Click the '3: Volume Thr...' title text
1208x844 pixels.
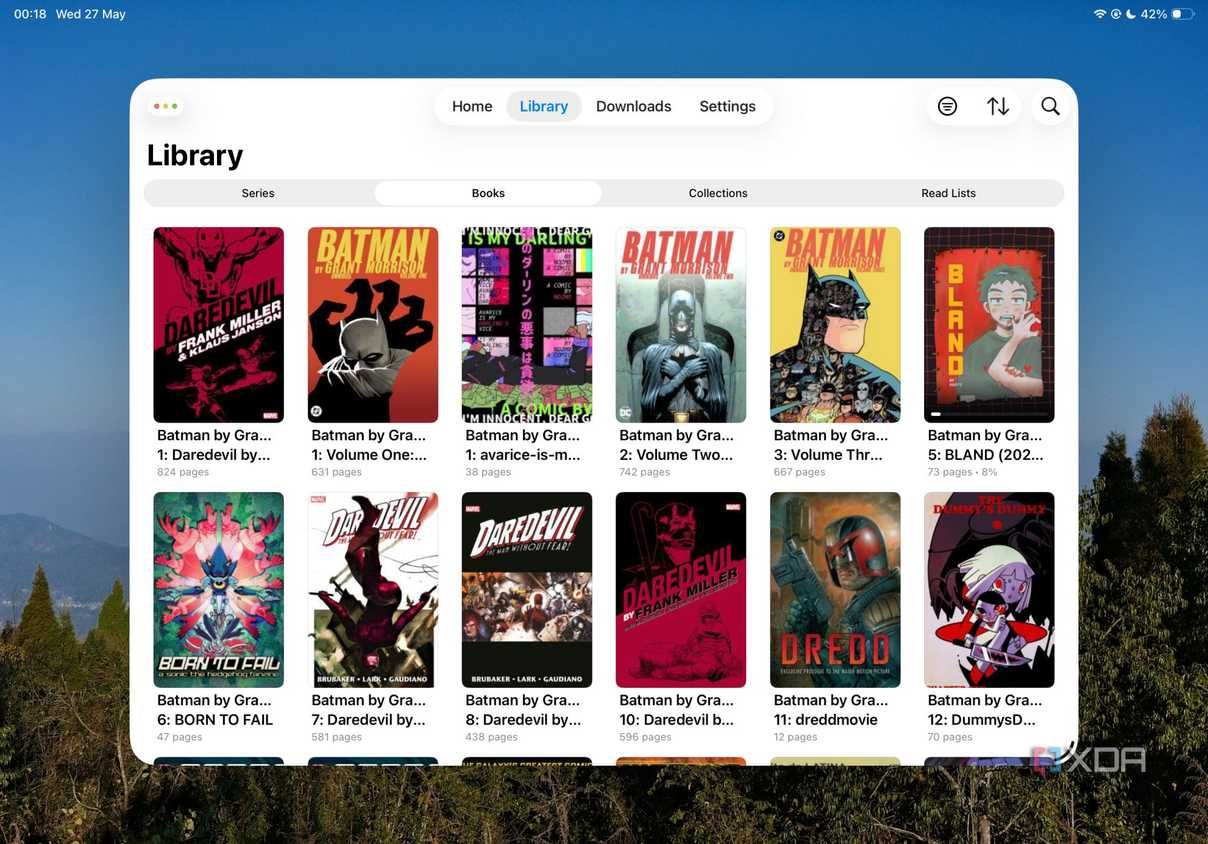828,454
